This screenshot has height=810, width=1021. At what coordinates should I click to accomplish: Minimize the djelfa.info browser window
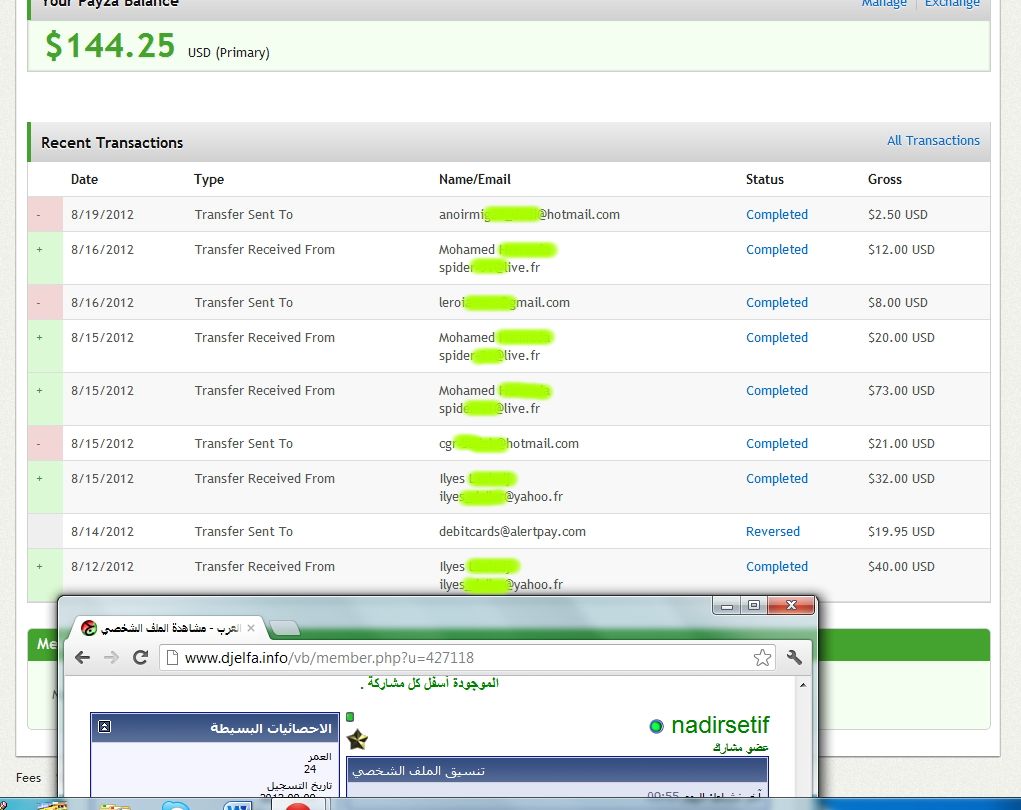727,606
